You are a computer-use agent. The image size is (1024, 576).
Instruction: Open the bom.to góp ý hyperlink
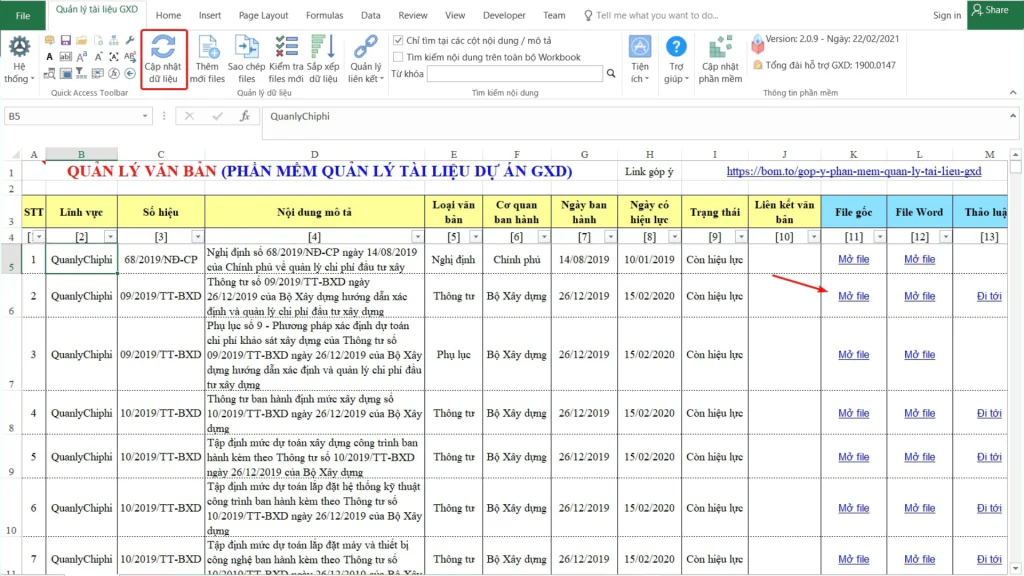[854, 171]
